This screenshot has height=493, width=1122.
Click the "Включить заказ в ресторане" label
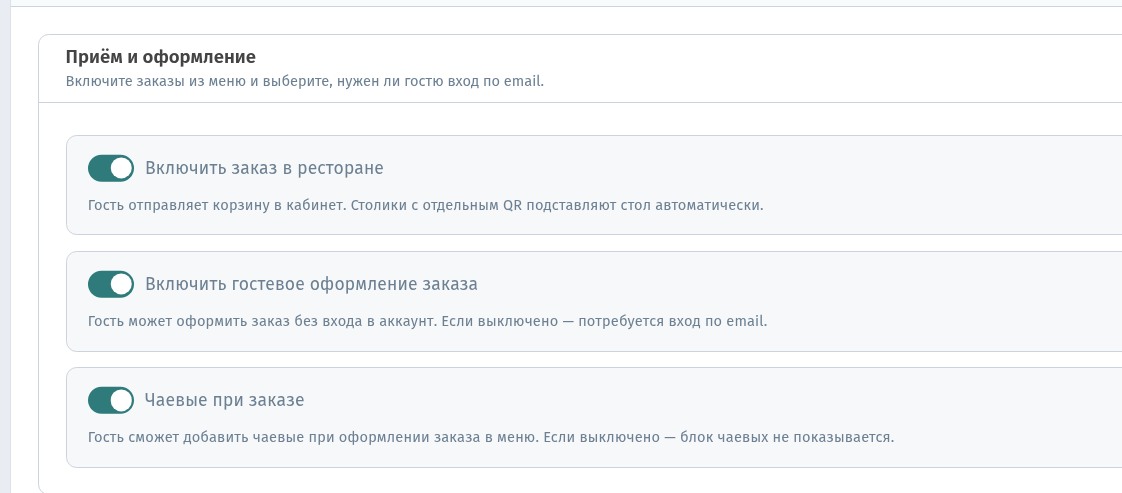point(264,168)
